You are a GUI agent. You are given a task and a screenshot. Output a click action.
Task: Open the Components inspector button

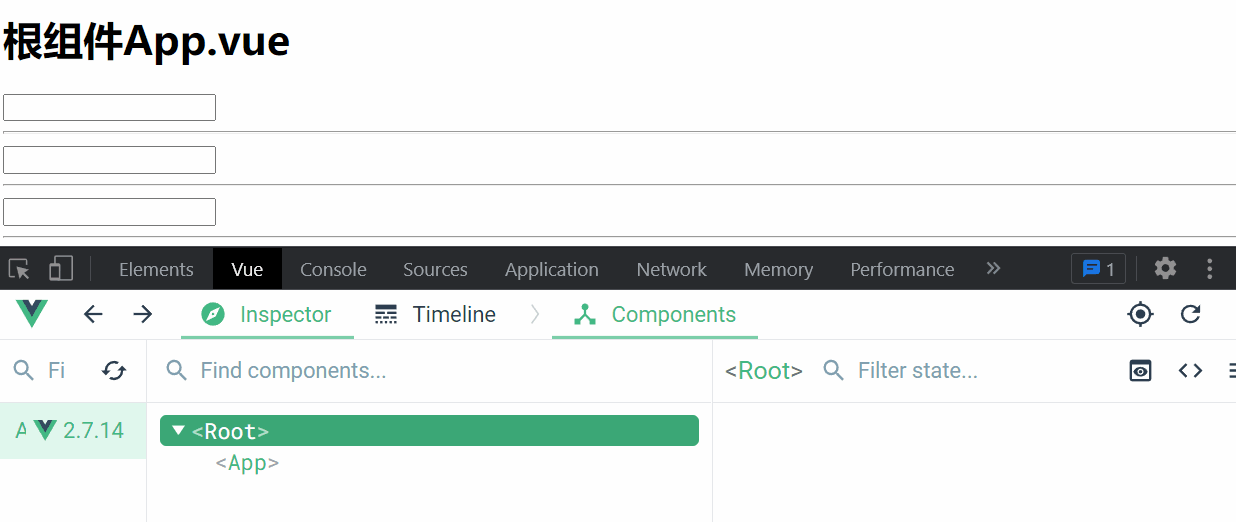click(x=655, y=314)
